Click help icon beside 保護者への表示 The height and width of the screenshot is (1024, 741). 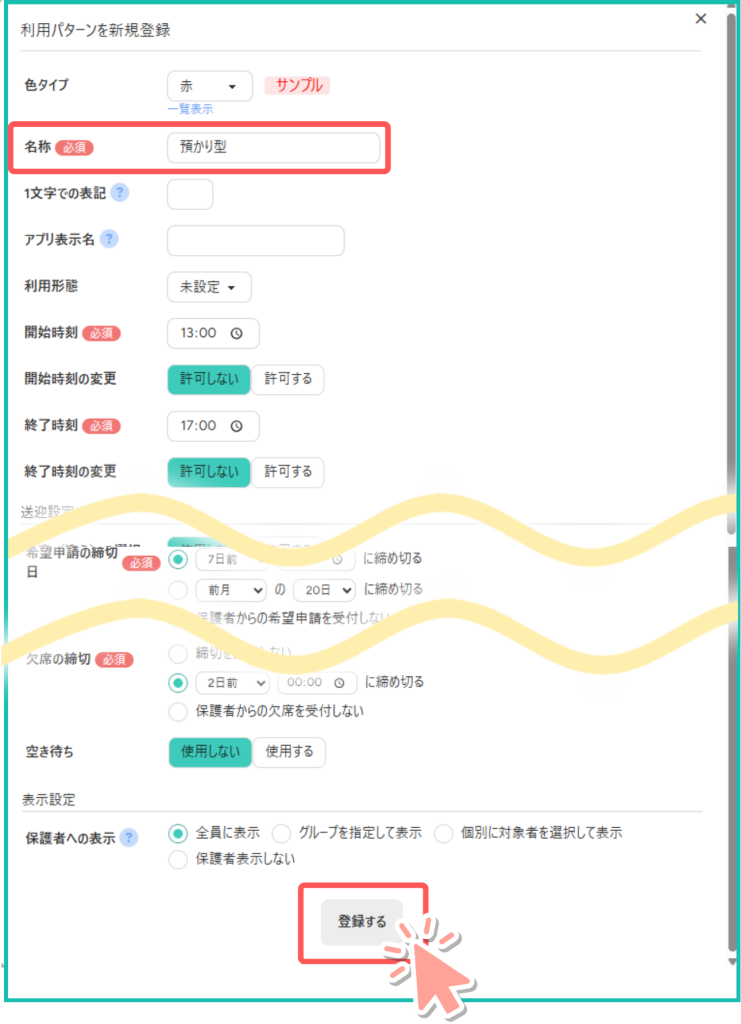[129, 837]
